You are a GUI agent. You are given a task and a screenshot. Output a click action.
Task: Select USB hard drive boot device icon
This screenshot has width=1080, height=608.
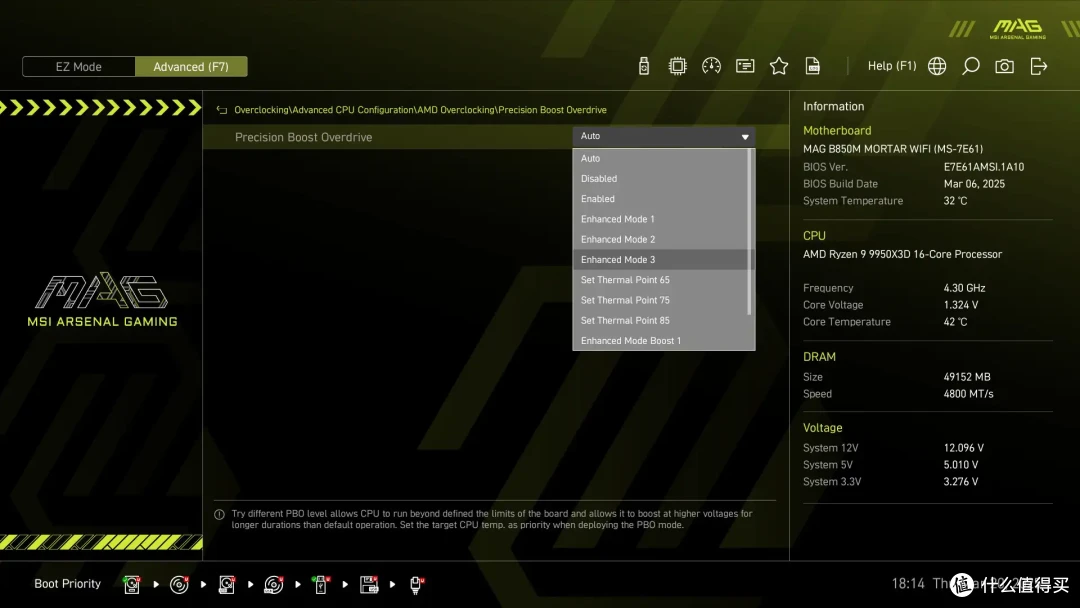[x=226, y=585]
